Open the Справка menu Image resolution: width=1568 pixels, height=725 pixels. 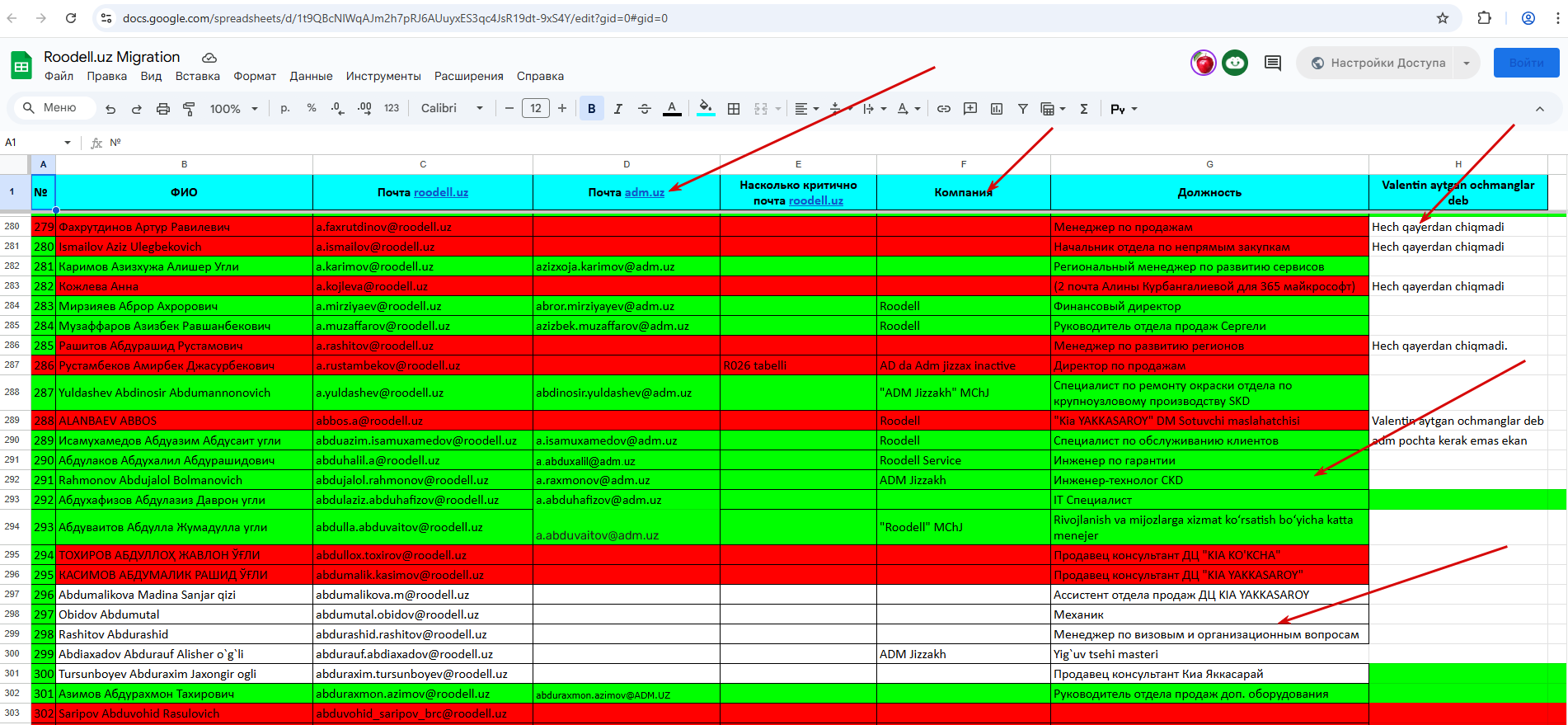pyautogui.click(x=540, y=76)
